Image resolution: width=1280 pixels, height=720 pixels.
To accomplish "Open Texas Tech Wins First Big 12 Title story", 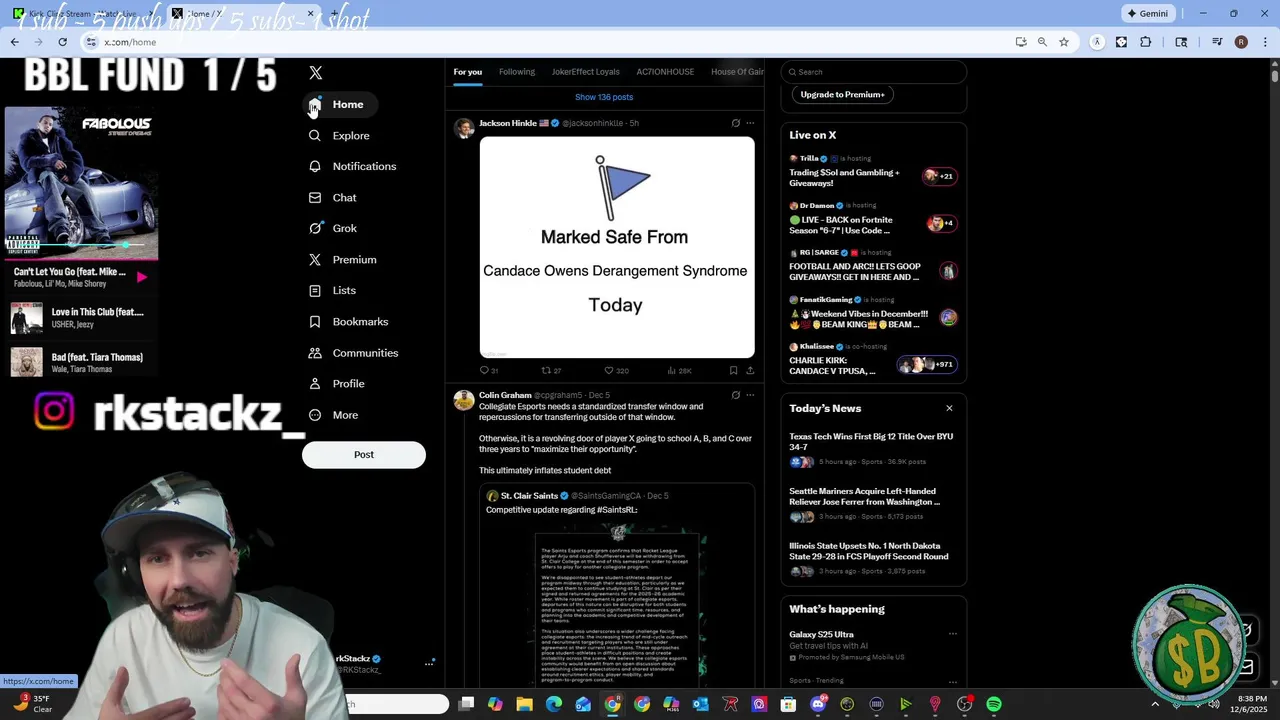I will click(873, 449).
